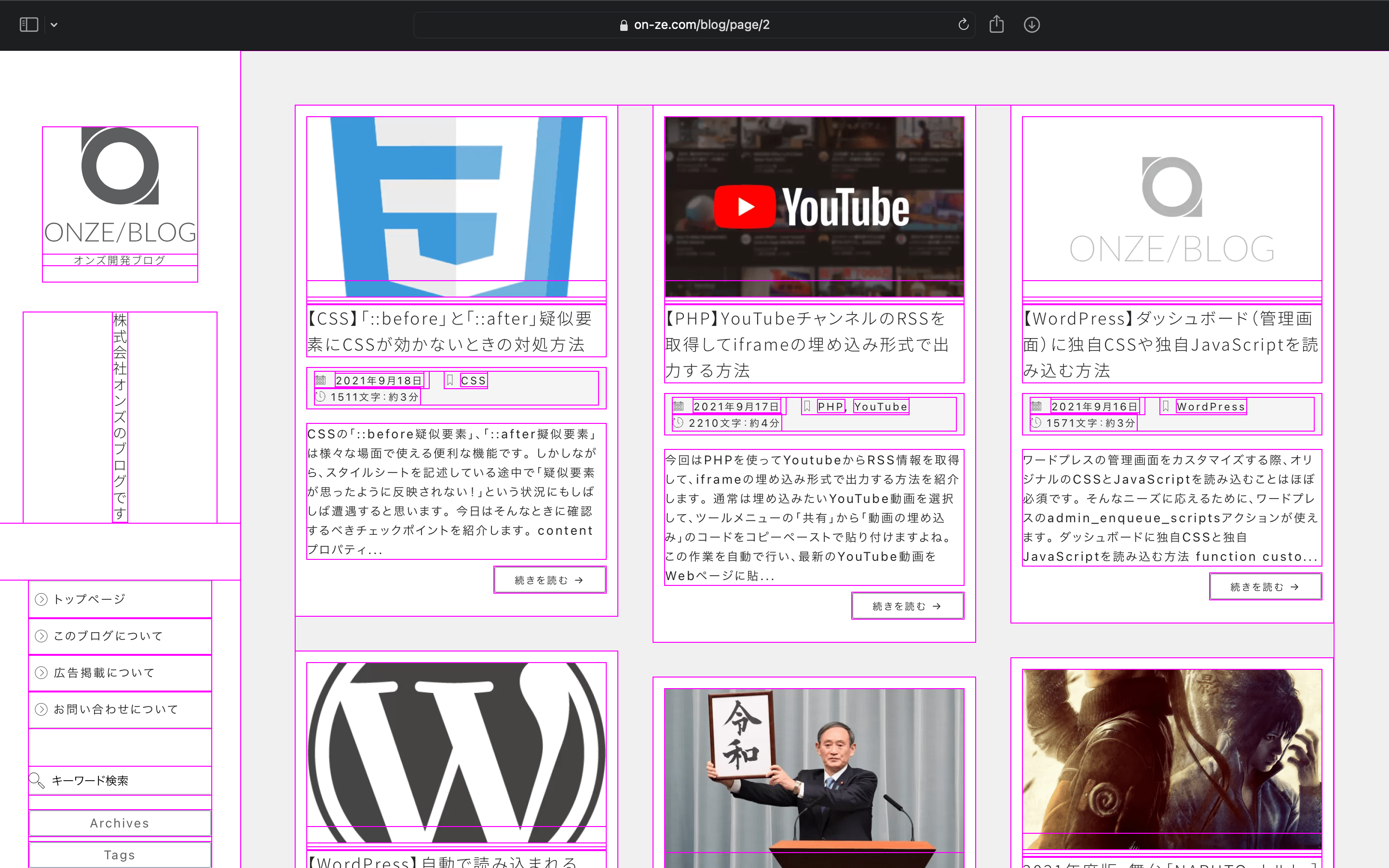Click the sidebar toggle panel icon
This screenshot has height=868, width=1389.
pos(29,25)
